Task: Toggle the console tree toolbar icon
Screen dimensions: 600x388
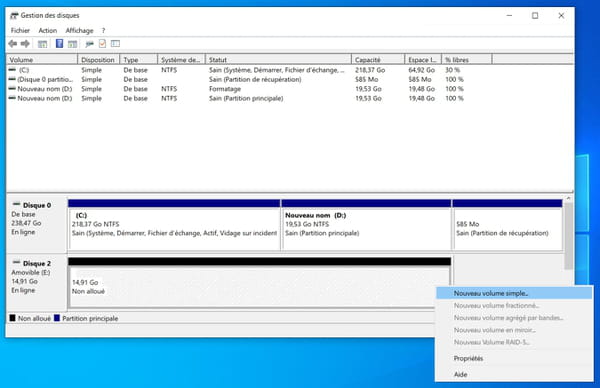Action: tap(42, 44)
